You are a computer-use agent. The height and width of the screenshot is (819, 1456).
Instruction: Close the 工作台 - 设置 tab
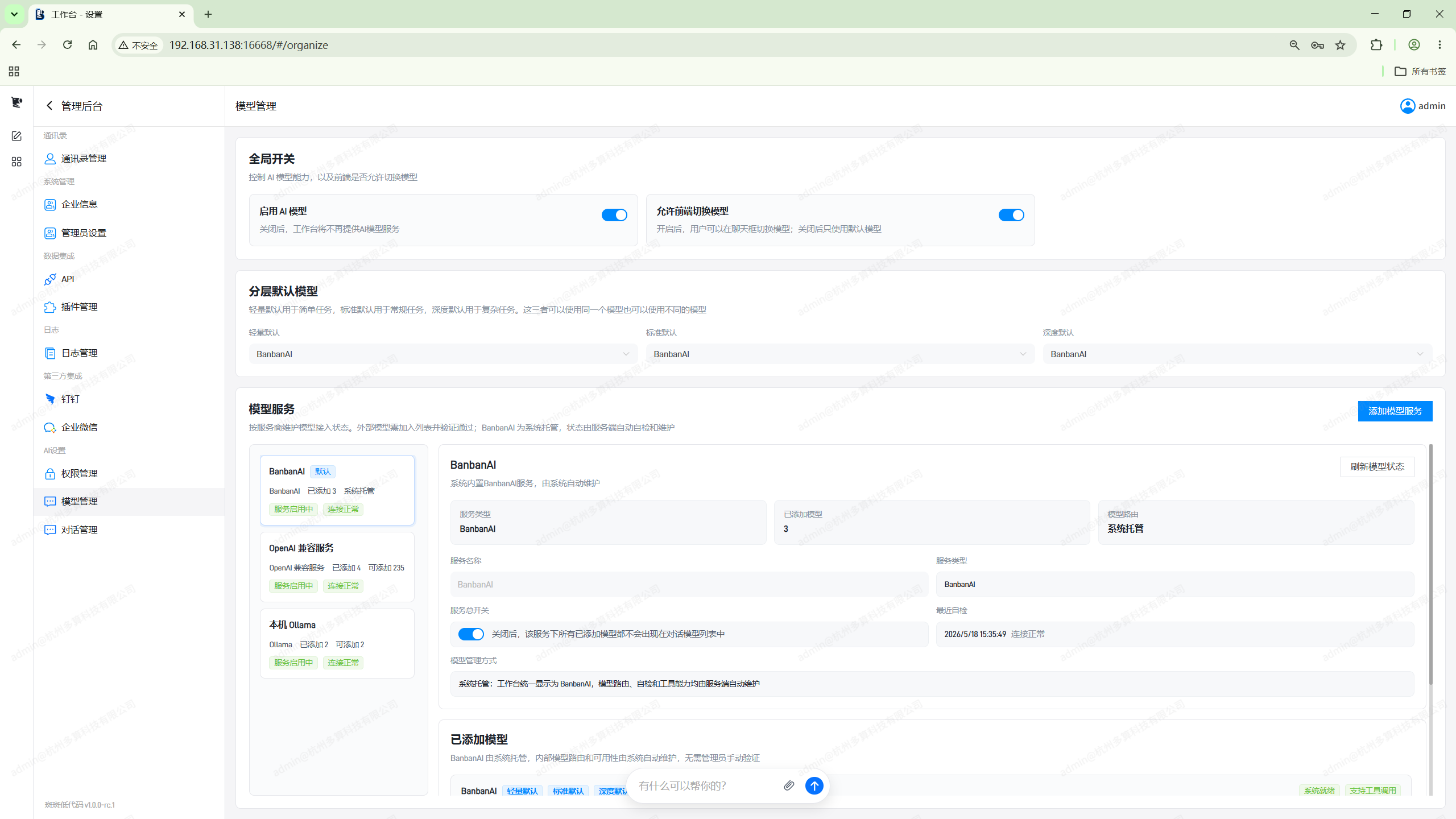point(182,14)
